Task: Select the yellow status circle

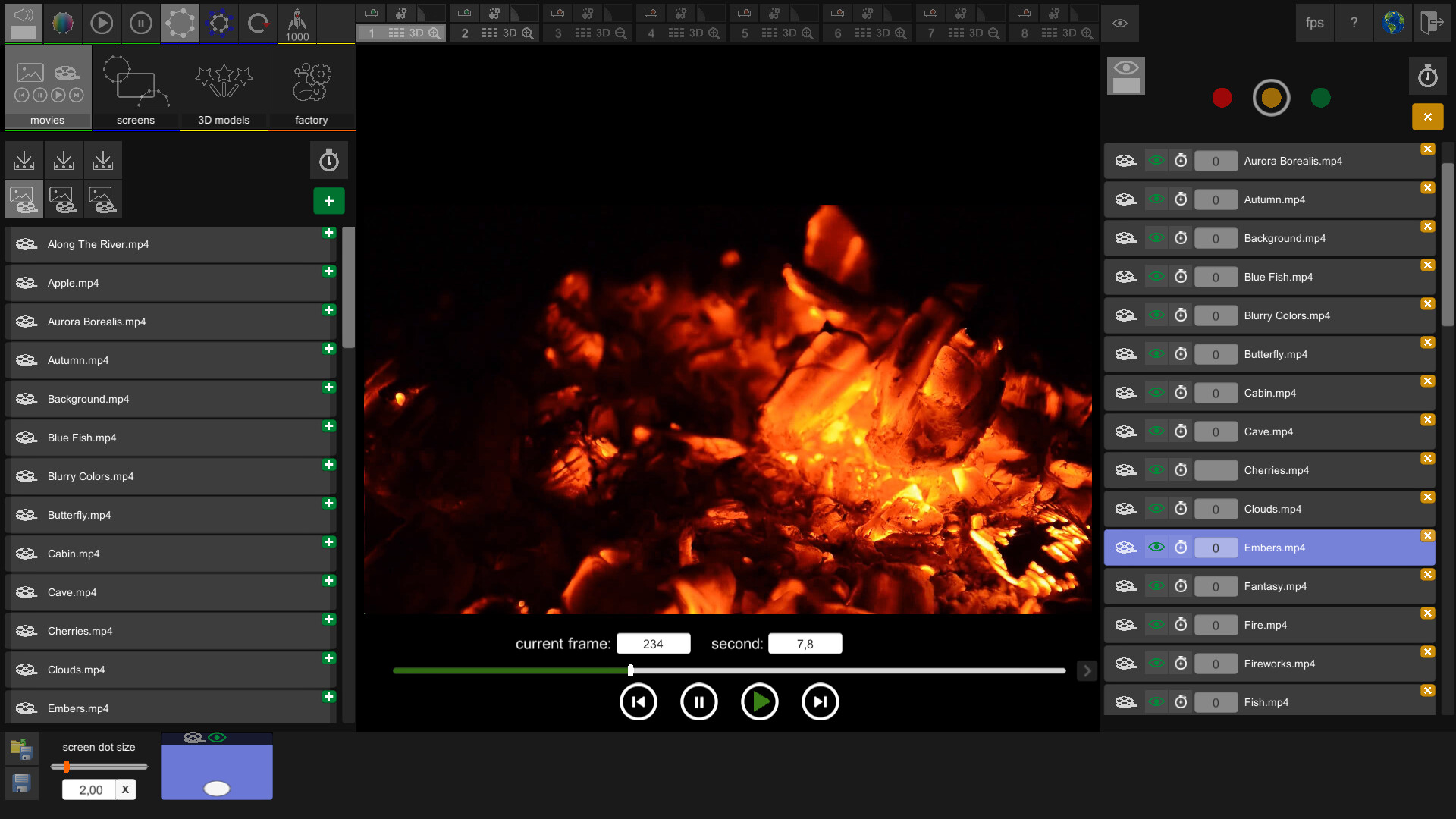Action: tap(1271, 97)
